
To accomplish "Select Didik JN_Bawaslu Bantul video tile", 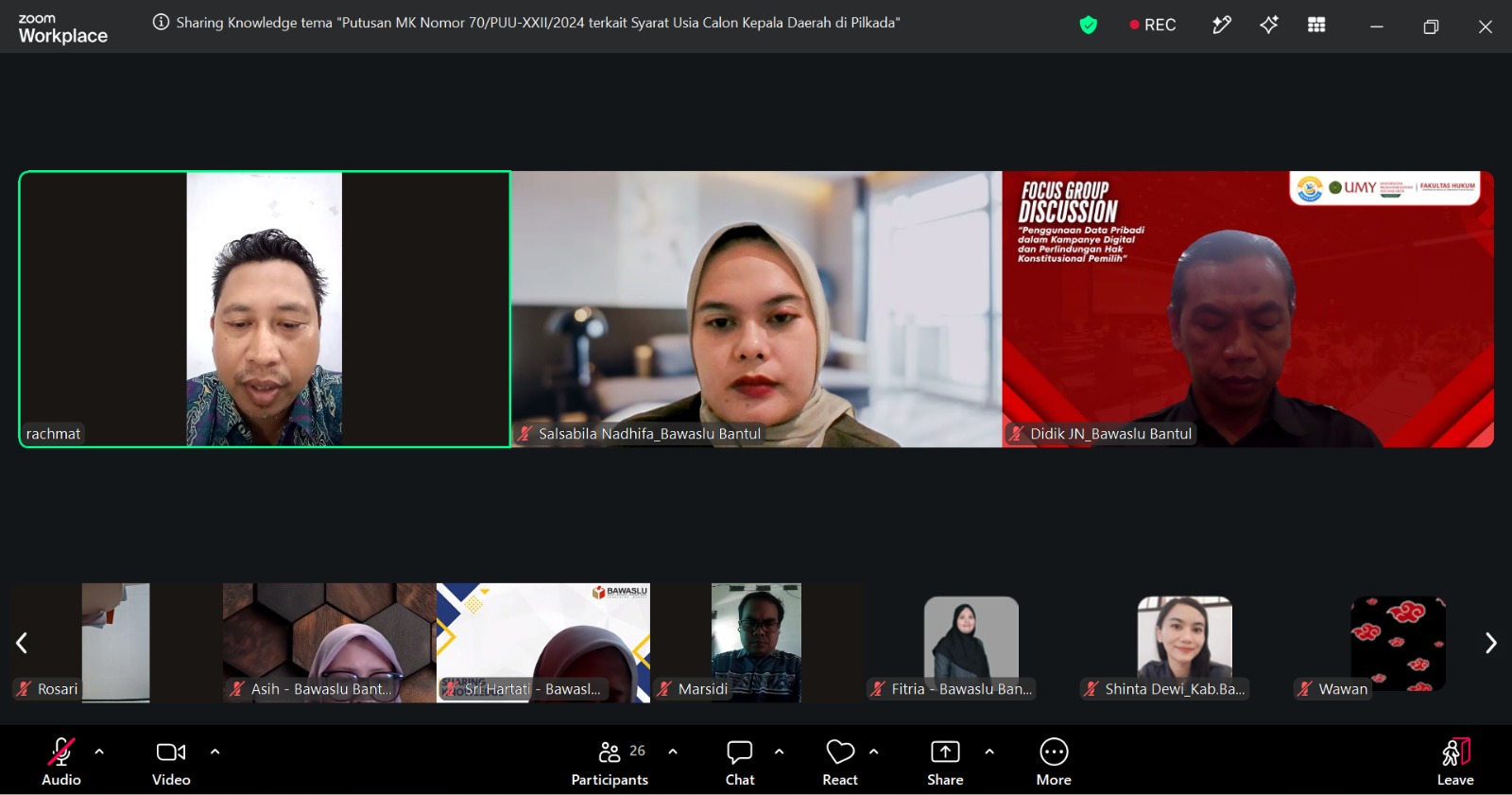I will (x=1248, y=309).
